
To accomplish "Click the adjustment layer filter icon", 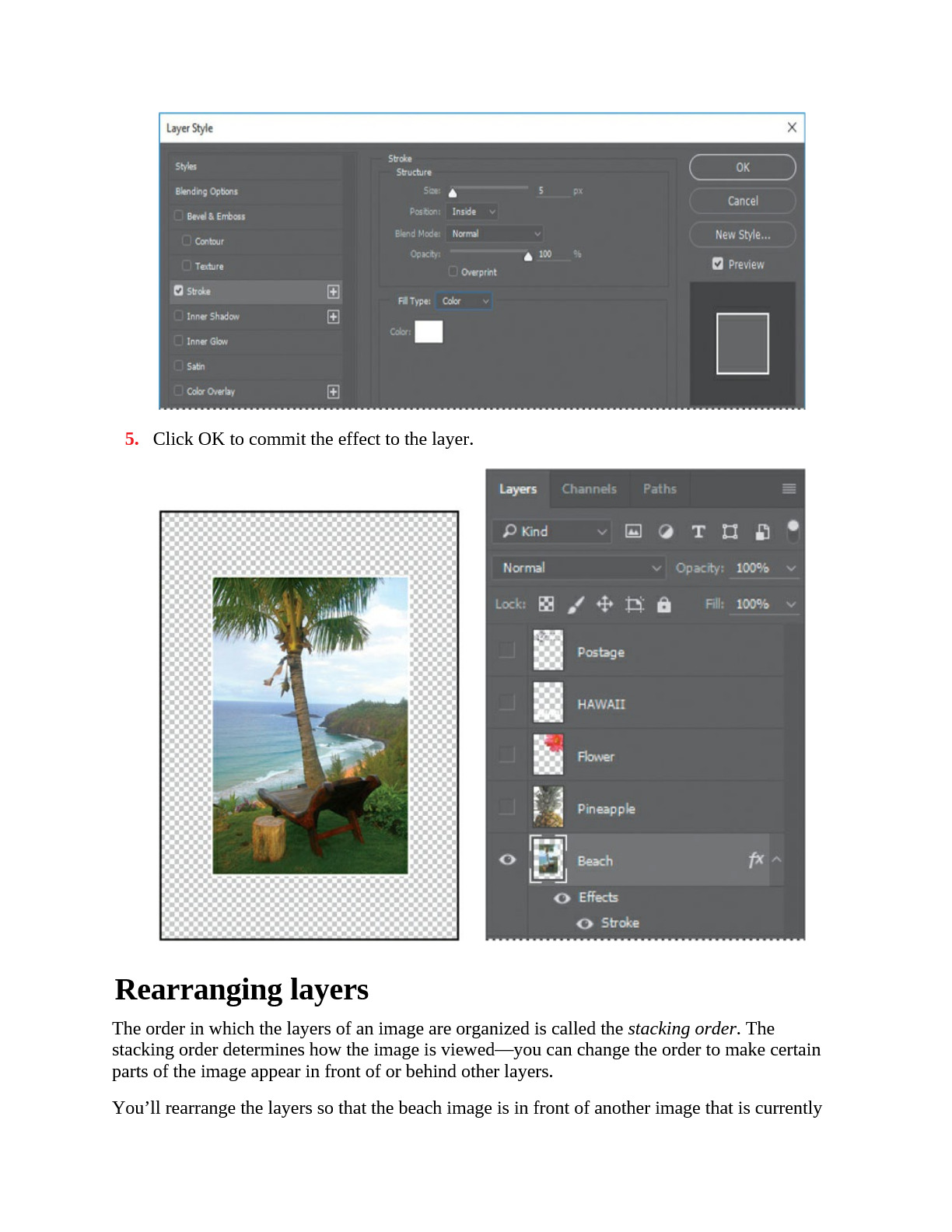I will click(x=666, y=531).
